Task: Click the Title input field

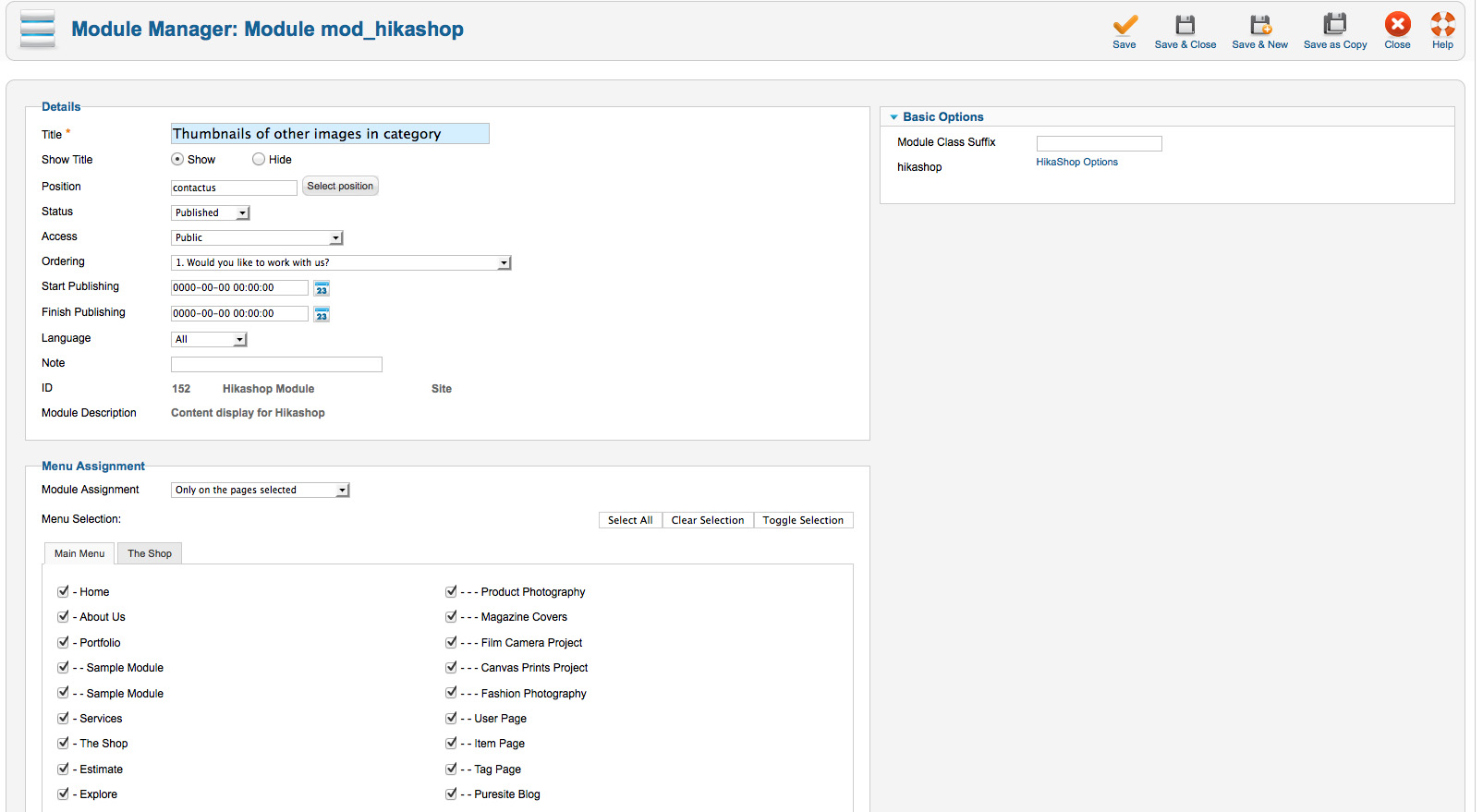Action: tap(330, 134)
